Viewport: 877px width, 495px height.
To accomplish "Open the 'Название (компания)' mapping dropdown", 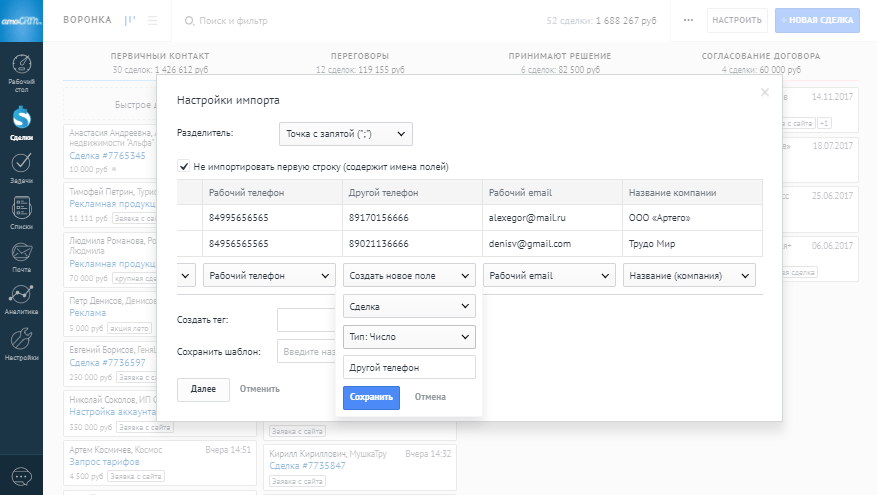I will coord(689,275).
